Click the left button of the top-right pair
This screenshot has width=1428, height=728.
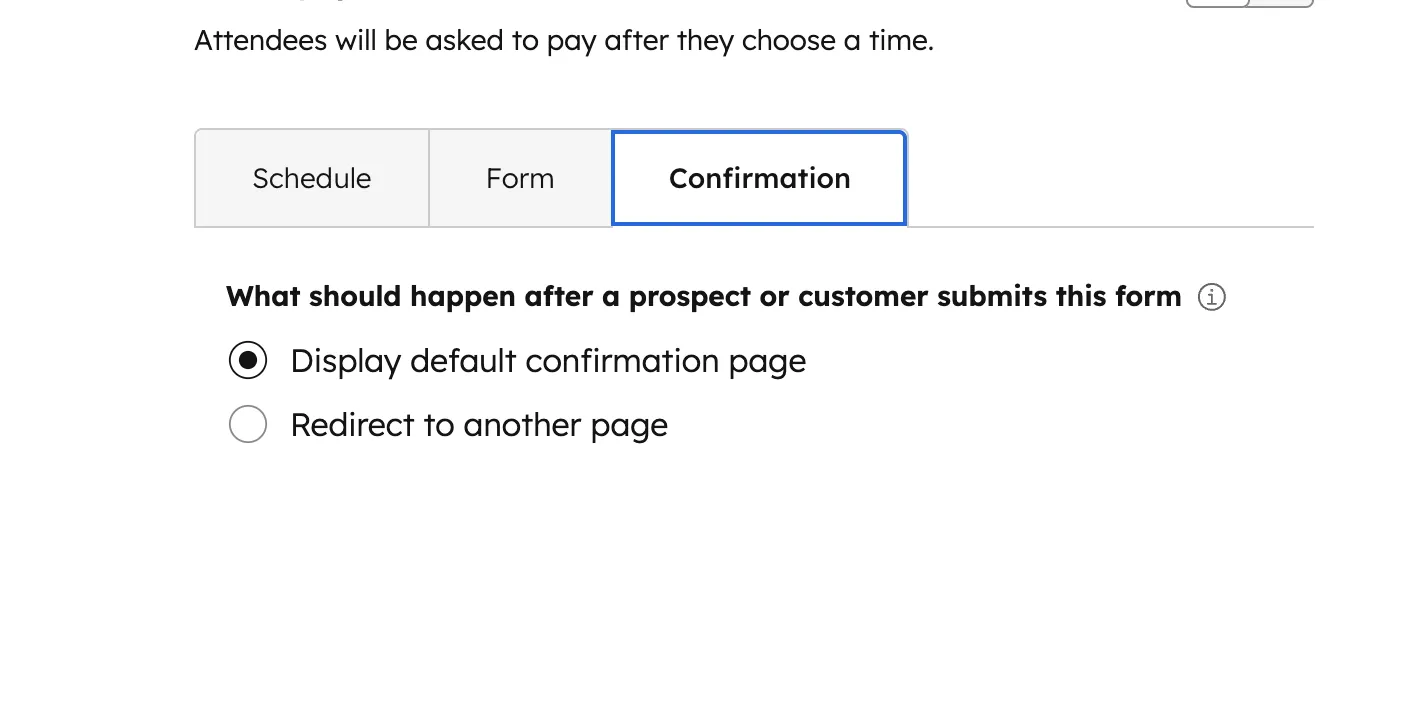coord(1216,2)
